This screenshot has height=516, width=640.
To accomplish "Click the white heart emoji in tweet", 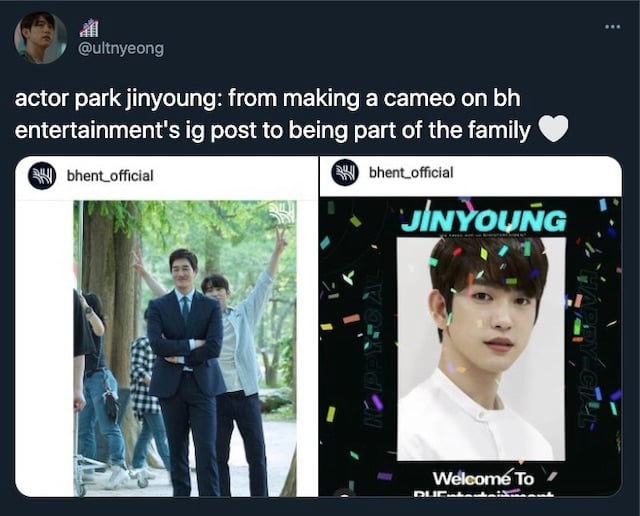I will pos(553,128).
